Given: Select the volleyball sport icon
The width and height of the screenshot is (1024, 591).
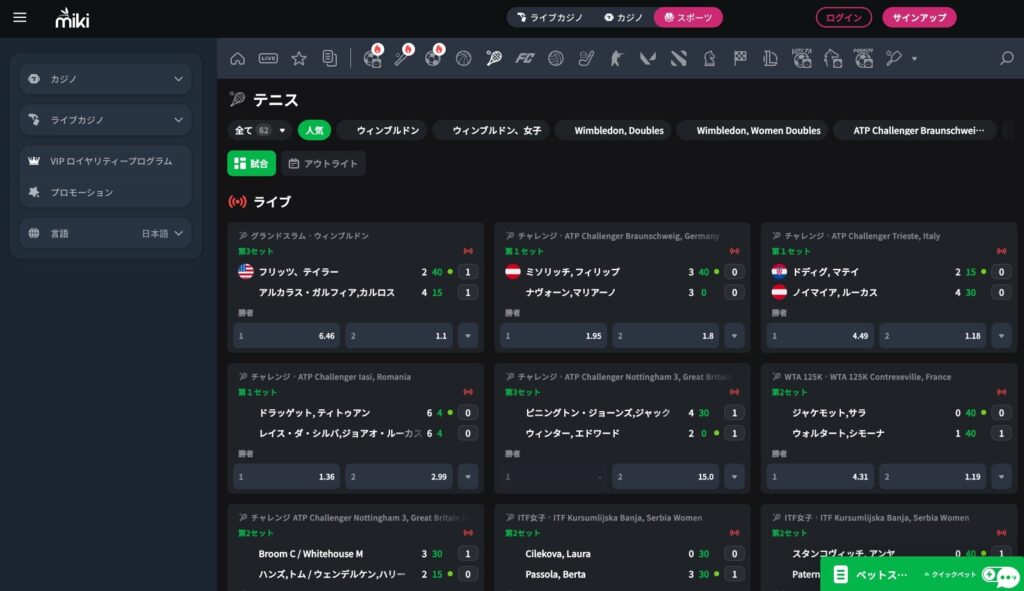Looking at the screenshot, I should pyautogui.click(x=556, y=59).
